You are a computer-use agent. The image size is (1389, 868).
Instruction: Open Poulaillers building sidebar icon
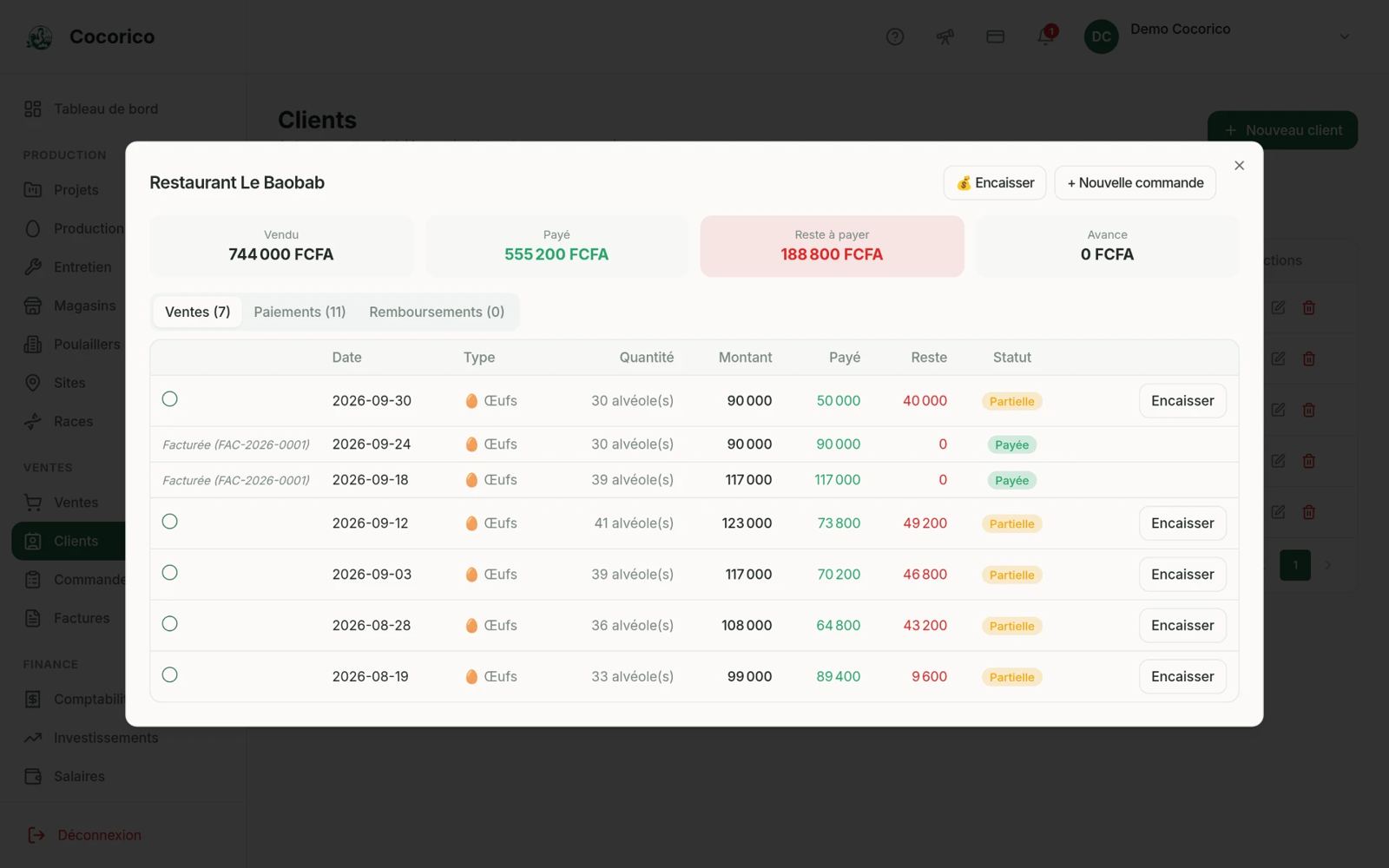(x=33, y=345)
